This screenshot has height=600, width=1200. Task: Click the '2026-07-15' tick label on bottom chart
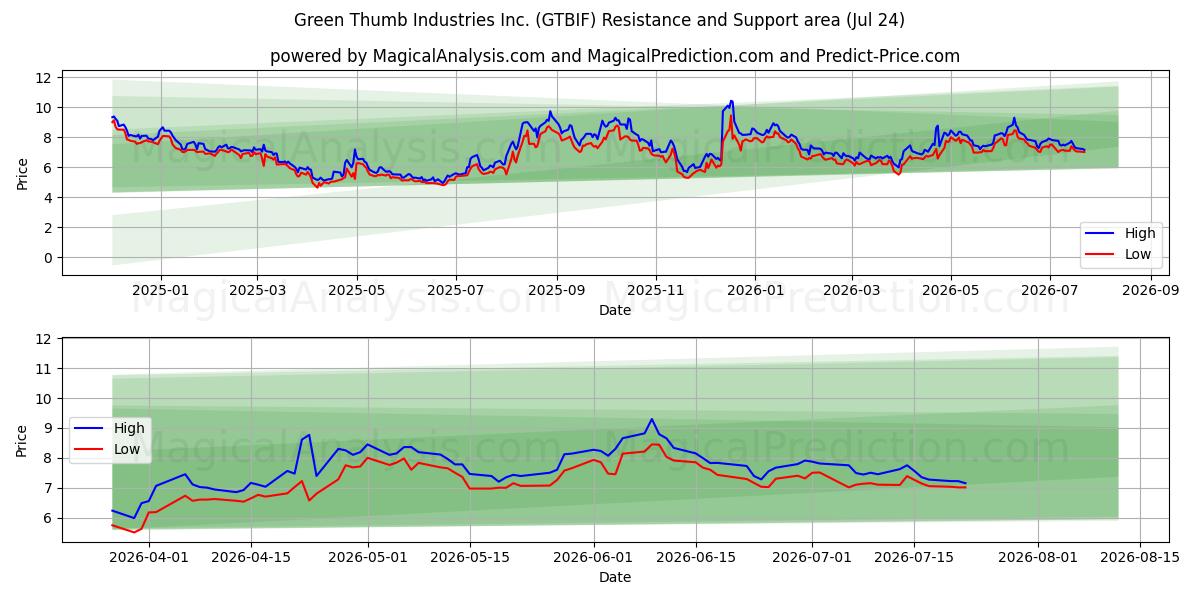pyautogui.click(x=914, y=556)
